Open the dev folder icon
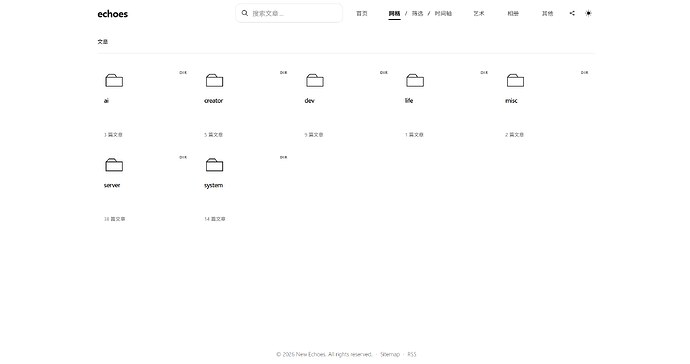Screen dimensions: 690x364 (315, 80)
